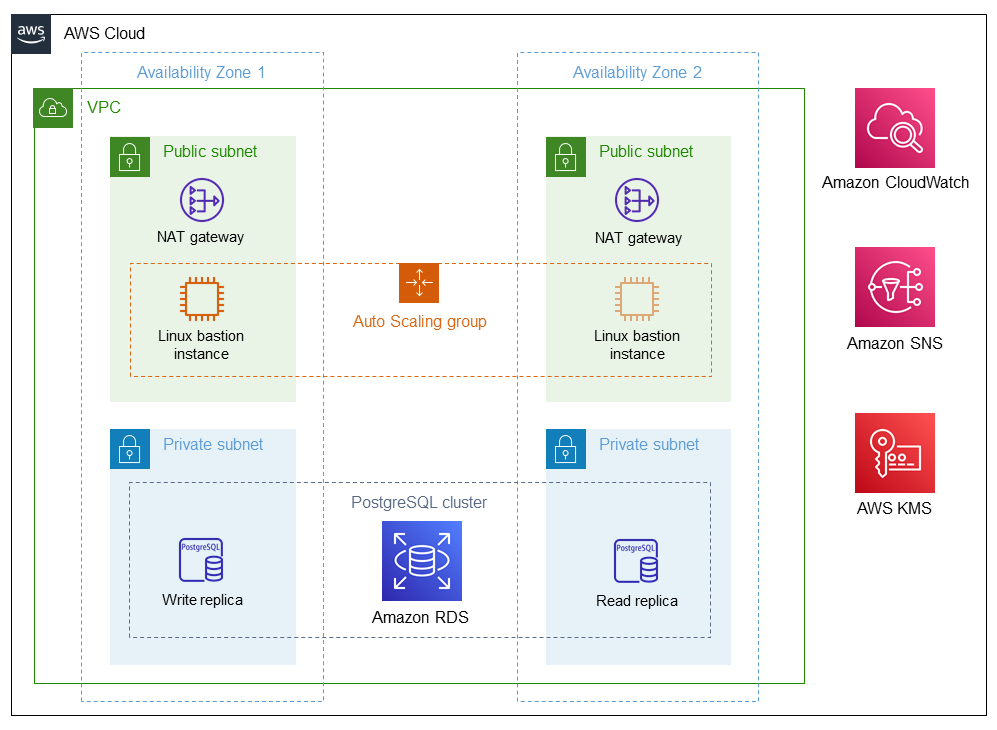Click the Amazon SNS icon
This screenshot has height=730, width=997.
pyautogui.click(x=894, y=287)
